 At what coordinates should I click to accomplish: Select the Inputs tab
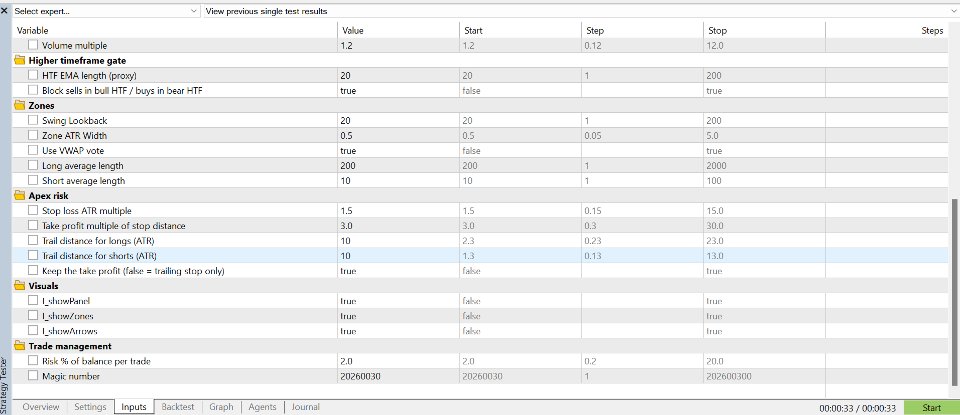(134, 407)
